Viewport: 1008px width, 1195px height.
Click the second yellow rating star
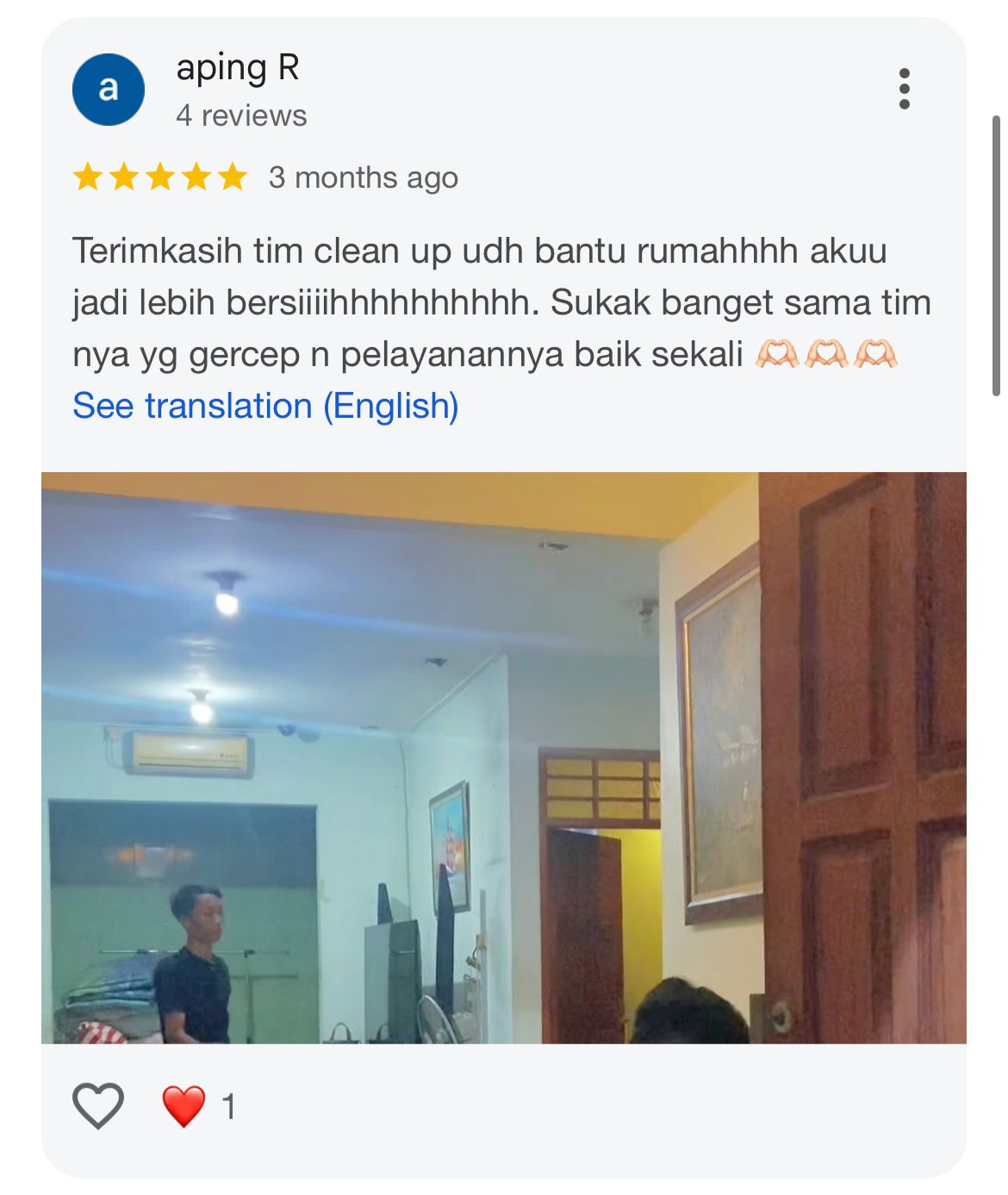click(x=124, y=177)
